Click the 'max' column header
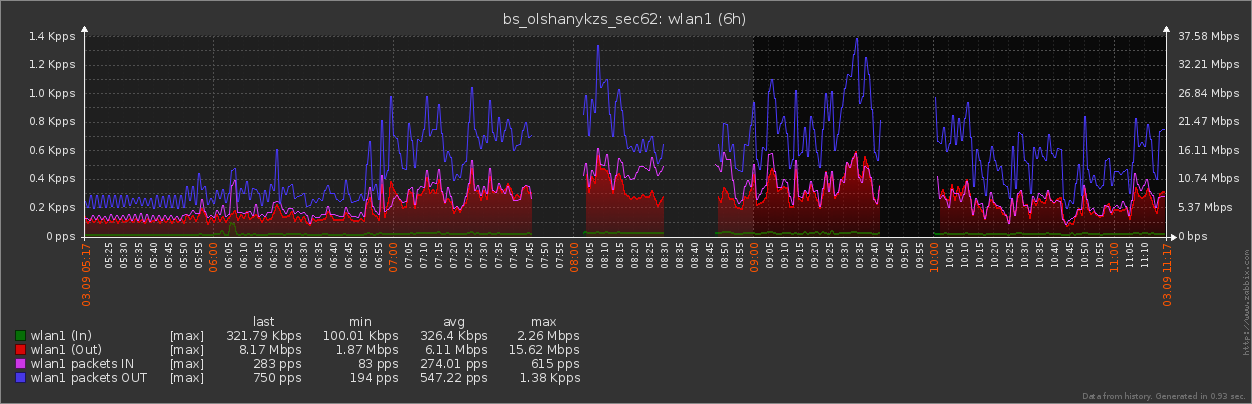This screenshot has width=1252, height=404. click(544, 322)
